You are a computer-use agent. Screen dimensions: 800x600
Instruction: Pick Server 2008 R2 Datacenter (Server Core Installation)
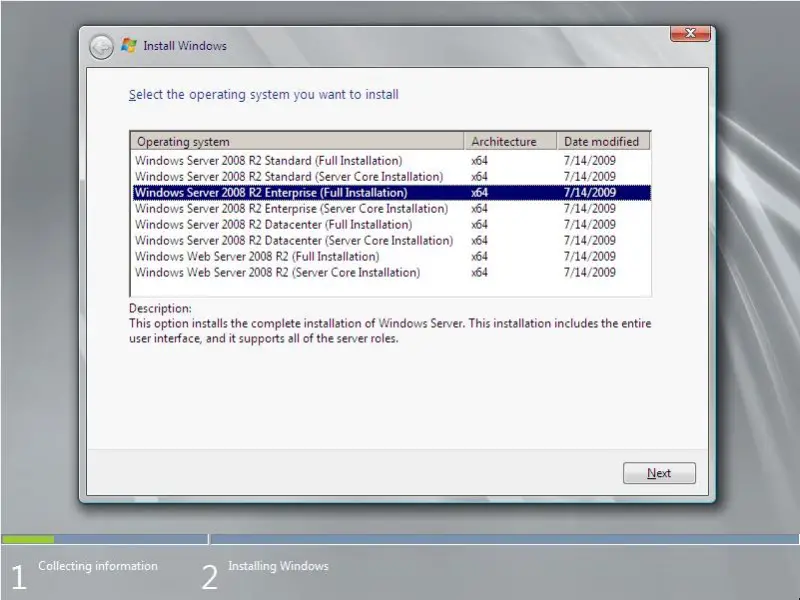(293, 240)
